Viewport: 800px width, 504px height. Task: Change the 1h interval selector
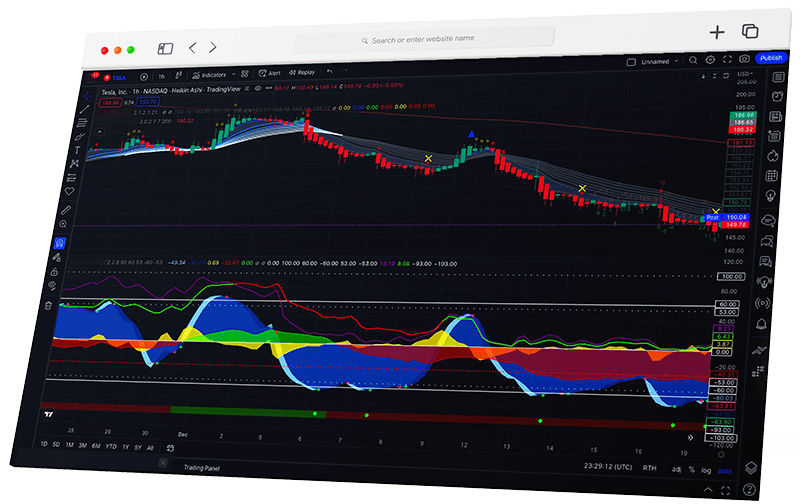(x=162, y=76)
